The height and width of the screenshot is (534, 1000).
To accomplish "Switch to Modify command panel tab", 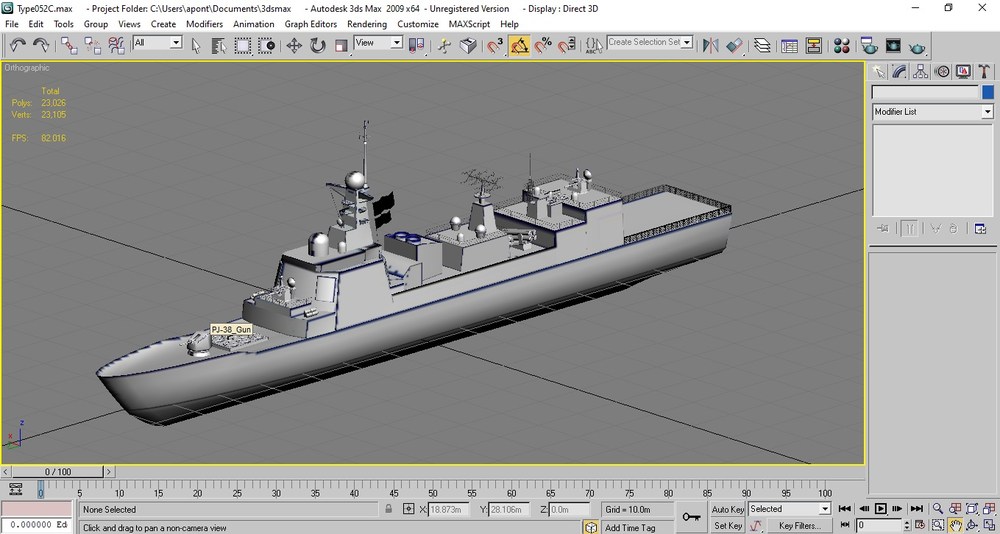I will pyautogui.click(x=900, y=71).
